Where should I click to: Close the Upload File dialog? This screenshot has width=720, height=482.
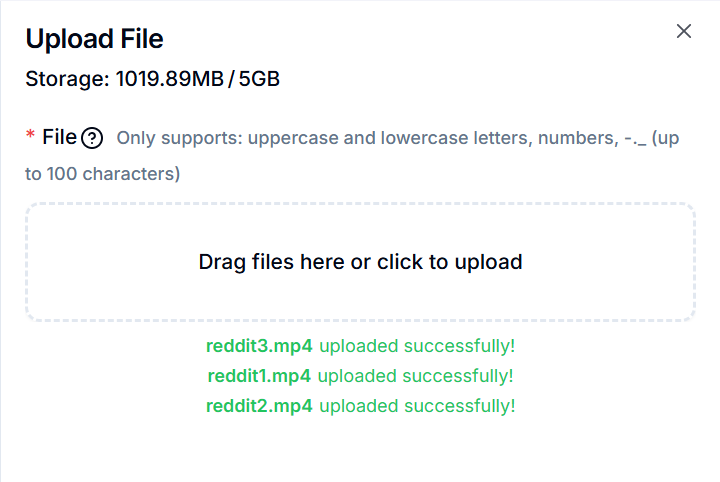[684, 31]
